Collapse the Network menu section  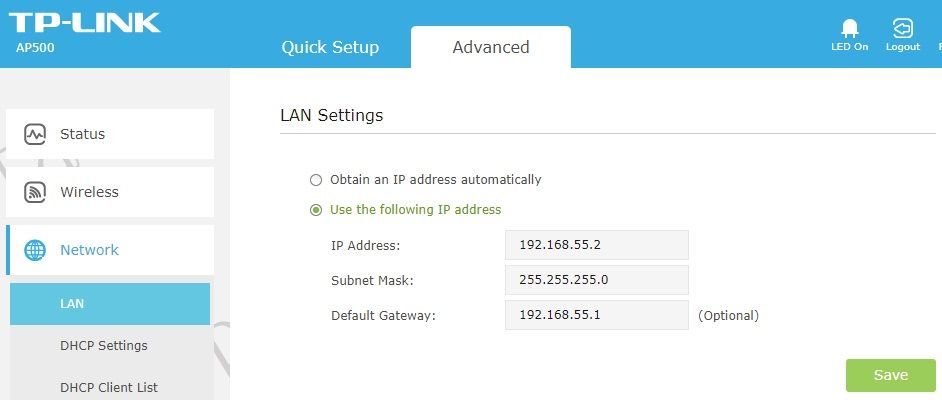coord(110,250)
